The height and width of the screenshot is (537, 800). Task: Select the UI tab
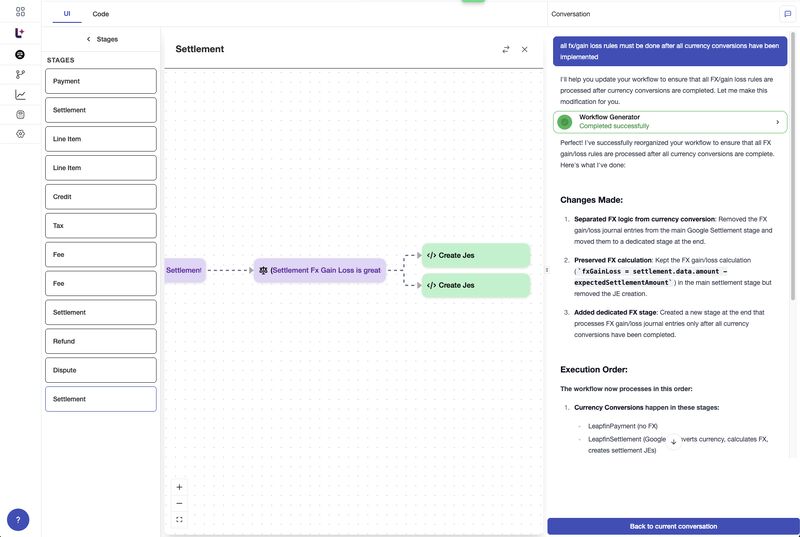pyautogui.click(x=67, y=14)
